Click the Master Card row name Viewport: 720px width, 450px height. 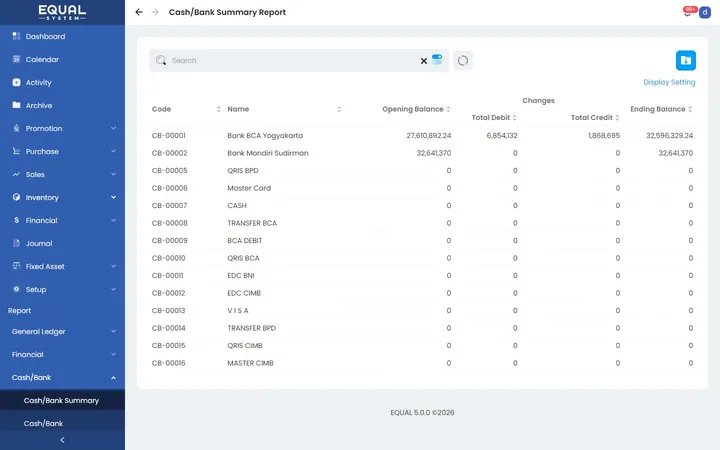(x=249, y=188)
